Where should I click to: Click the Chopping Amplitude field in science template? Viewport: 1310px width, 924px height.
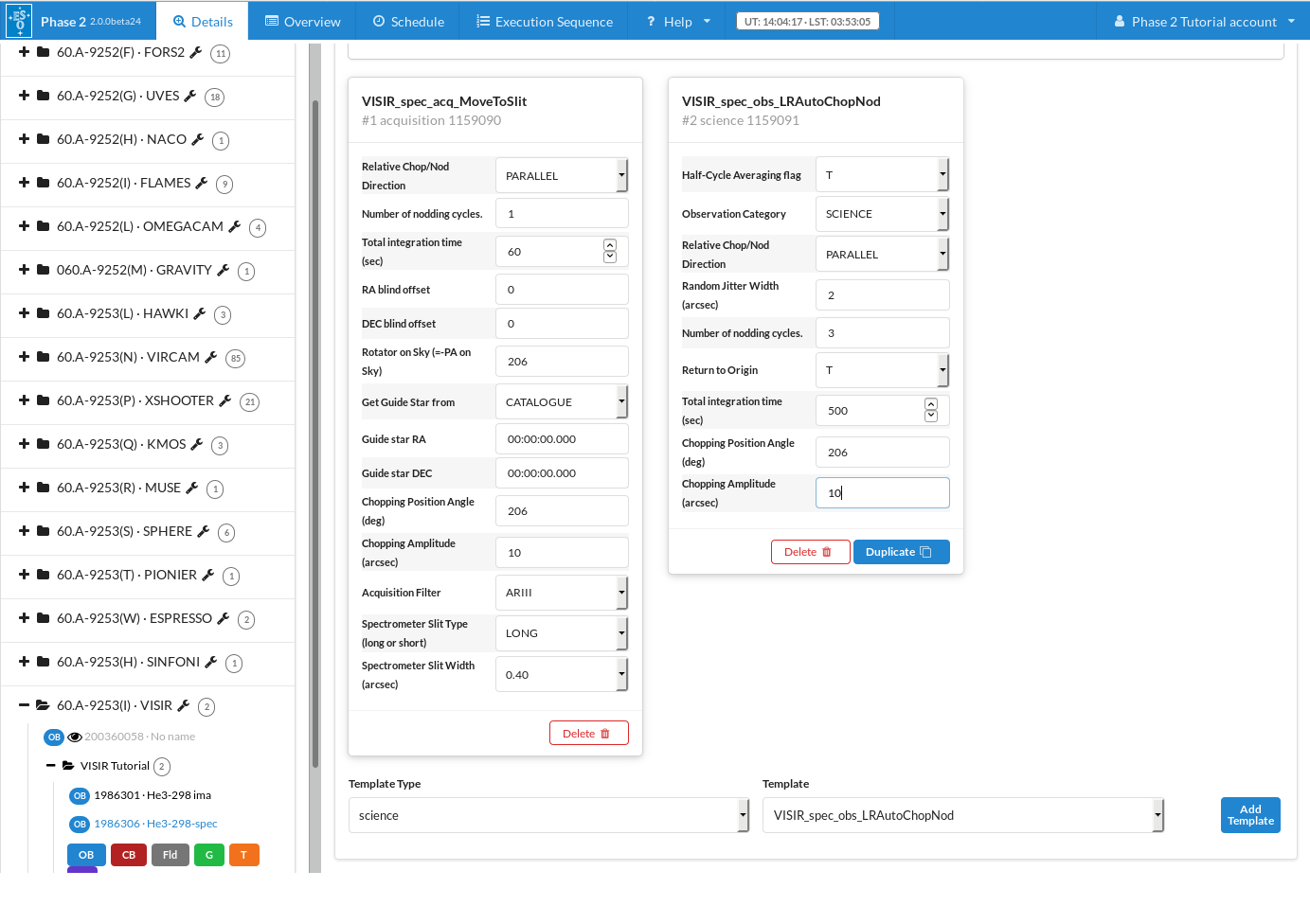point(882,493)
